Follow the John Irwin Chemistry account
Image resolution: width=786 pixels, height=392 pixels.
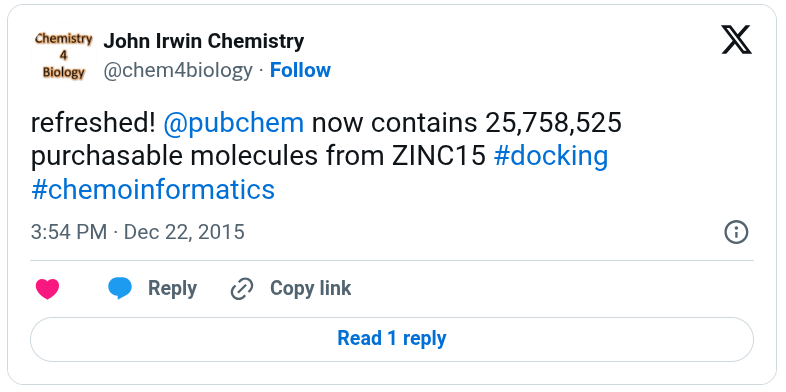coord(300,70)
